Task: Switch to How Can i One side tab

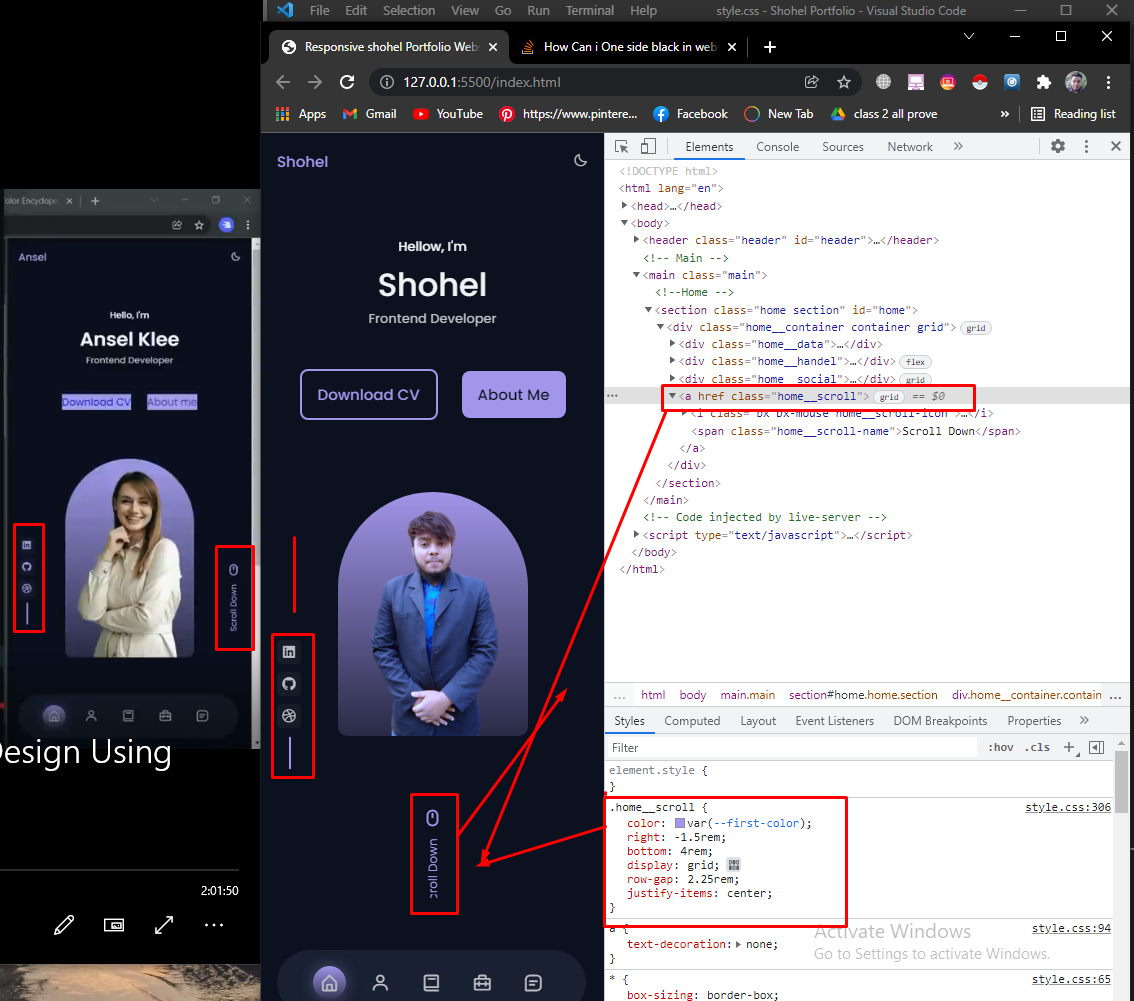Action: click(629, 47)
